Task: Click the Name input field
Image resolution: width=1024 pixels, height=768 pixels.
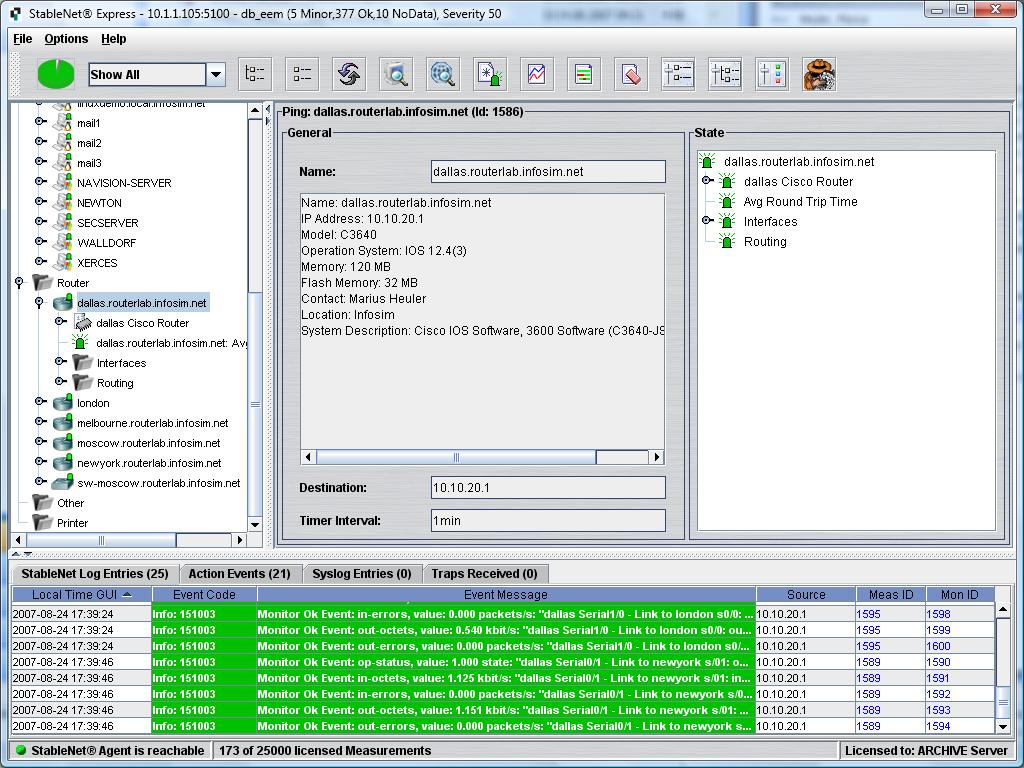Action: [x=548, y=172]
